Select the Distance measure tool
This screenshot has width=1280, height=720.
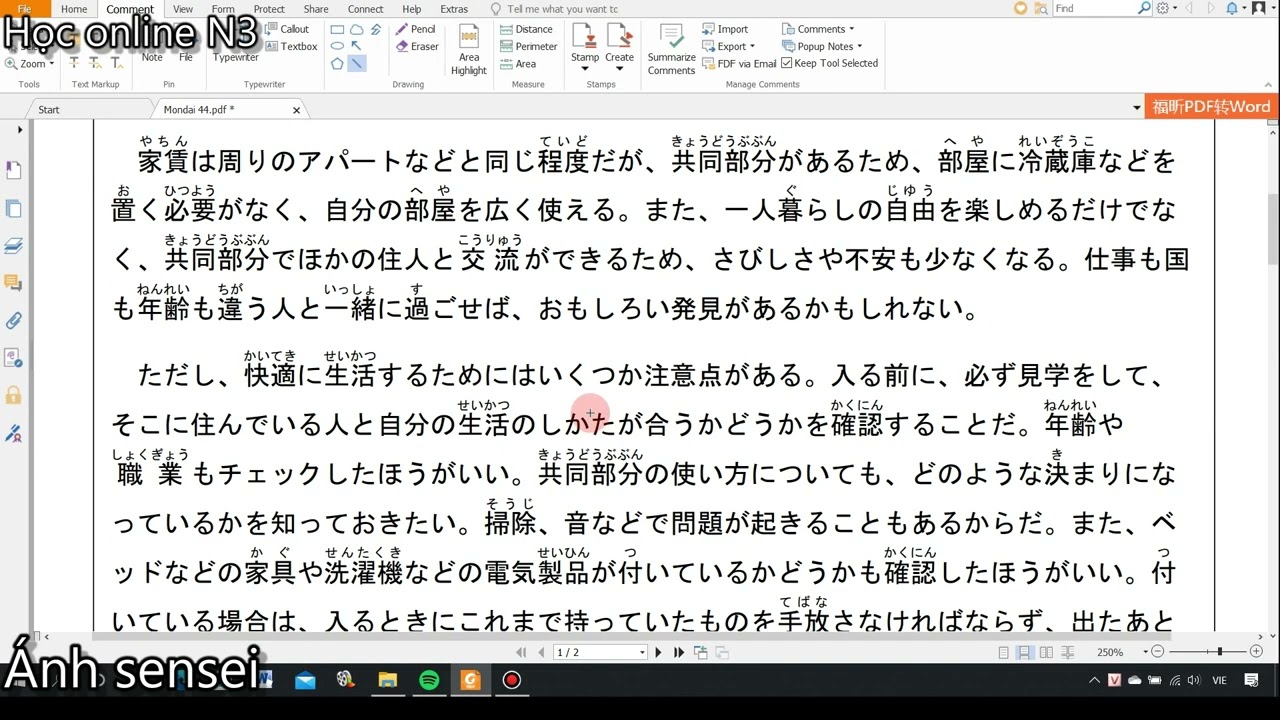coord(526,29)
